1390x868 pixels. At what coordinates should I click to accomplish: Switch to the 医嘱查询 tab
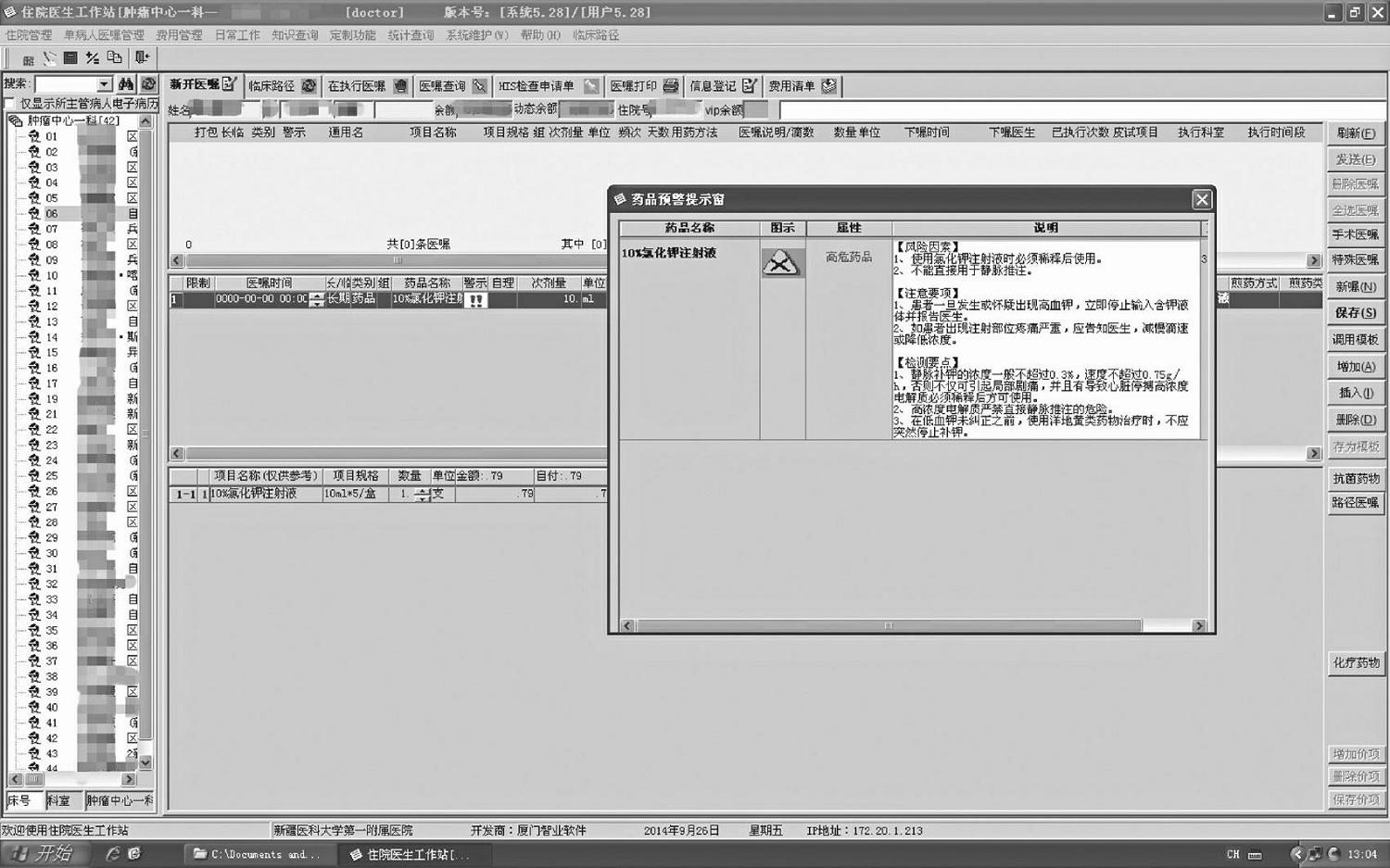click(452, 86)
